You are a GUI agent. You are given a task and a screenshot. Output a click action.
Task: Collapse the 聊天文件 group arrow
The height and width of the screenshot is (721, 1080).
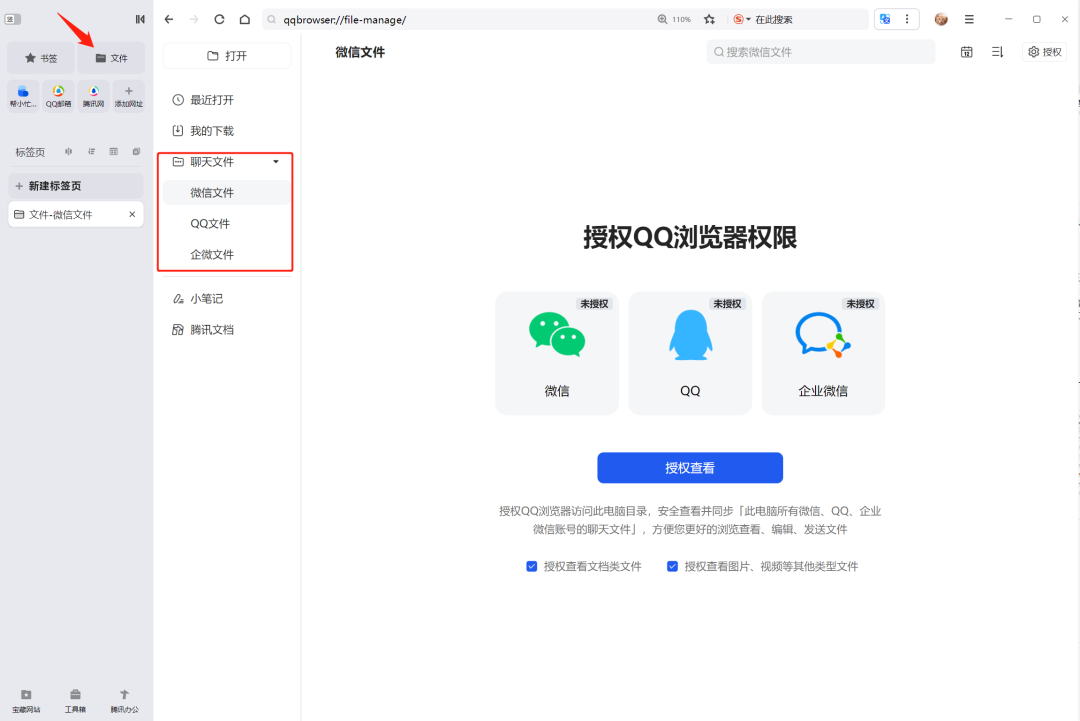pos(276,162)
